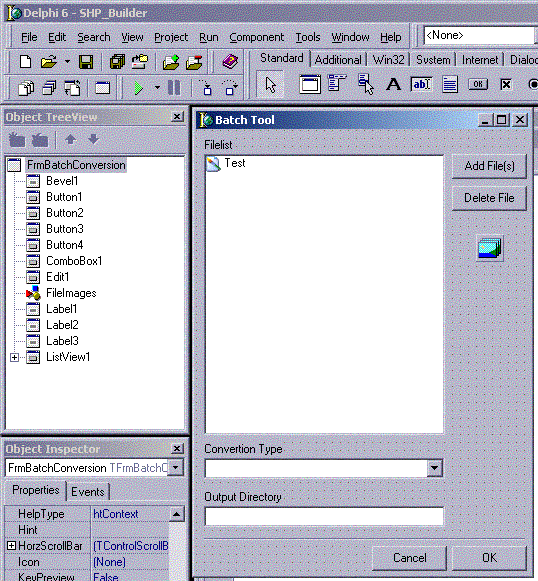The width and height of the screenshot is (538, 581).
Task: Click the View Form icon
Action: click(x=49, y=88)
